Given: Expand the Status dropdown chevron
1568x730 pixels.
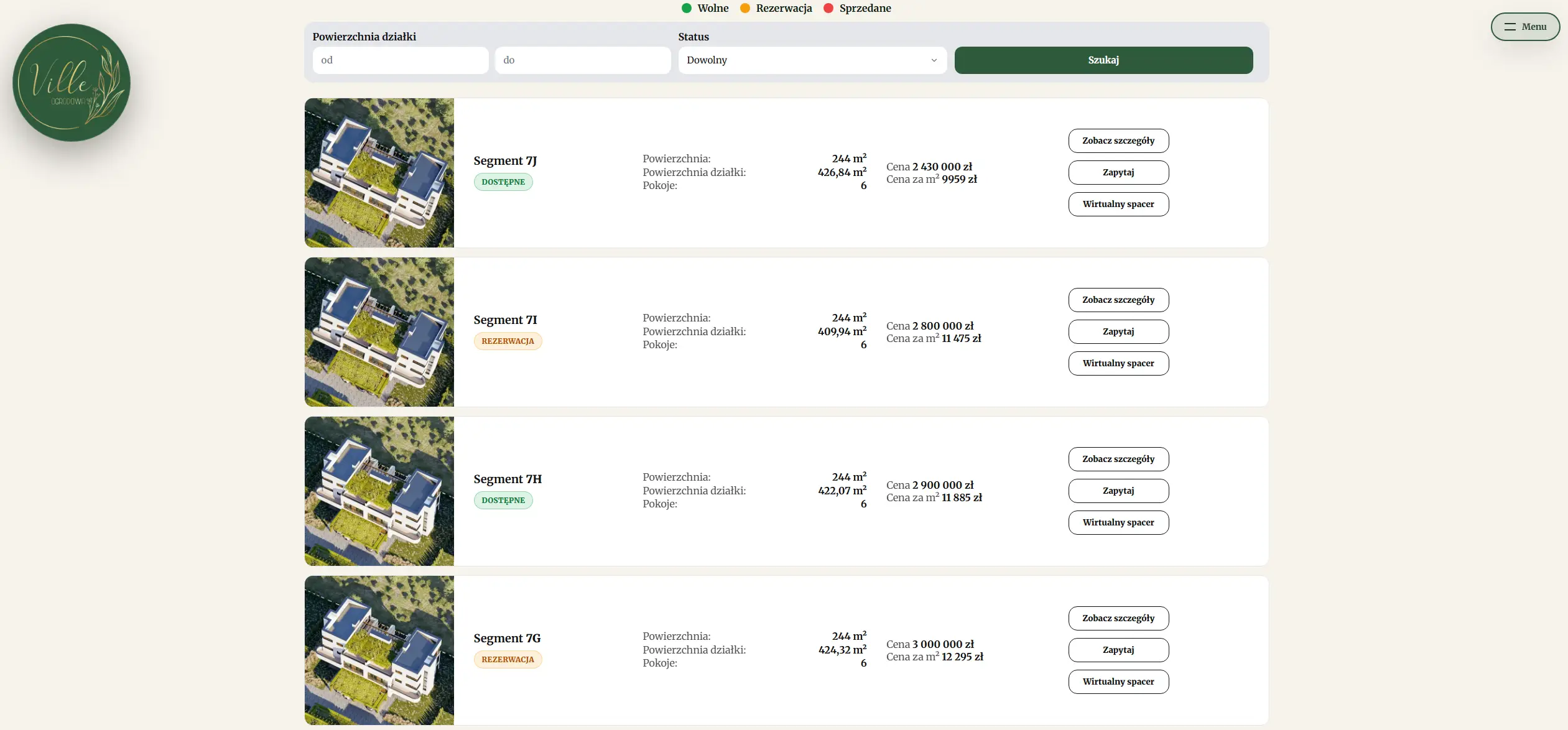Looking at the screenshot, I should [934, 60].
